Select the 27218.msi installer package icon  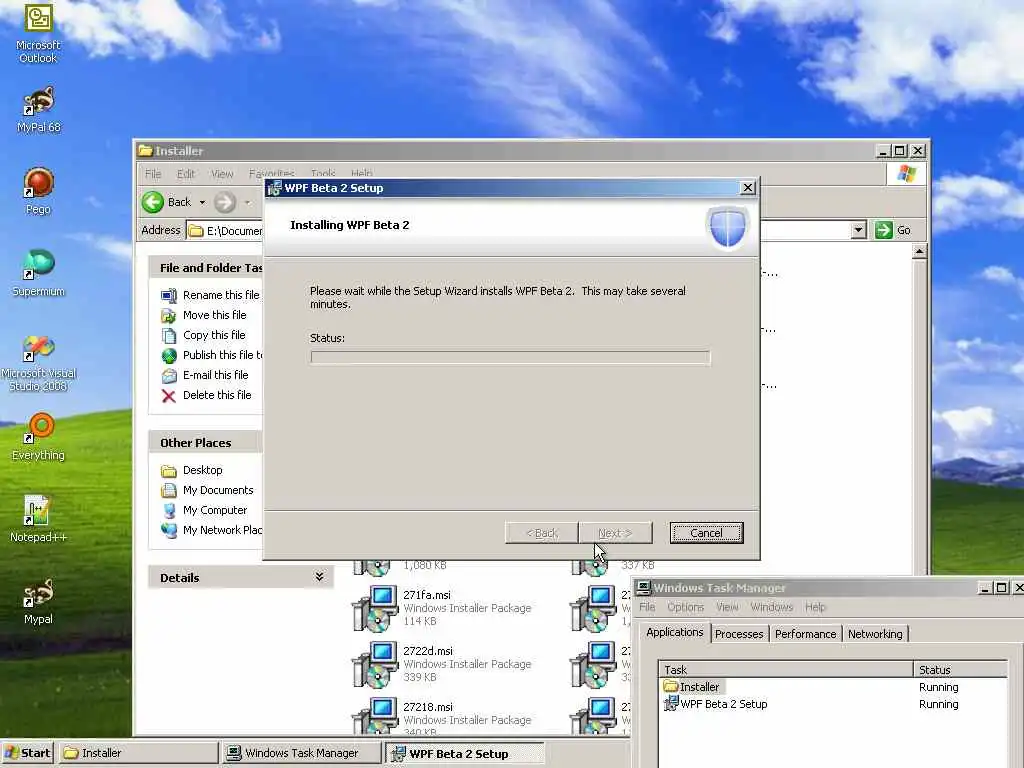click(376, 716)
